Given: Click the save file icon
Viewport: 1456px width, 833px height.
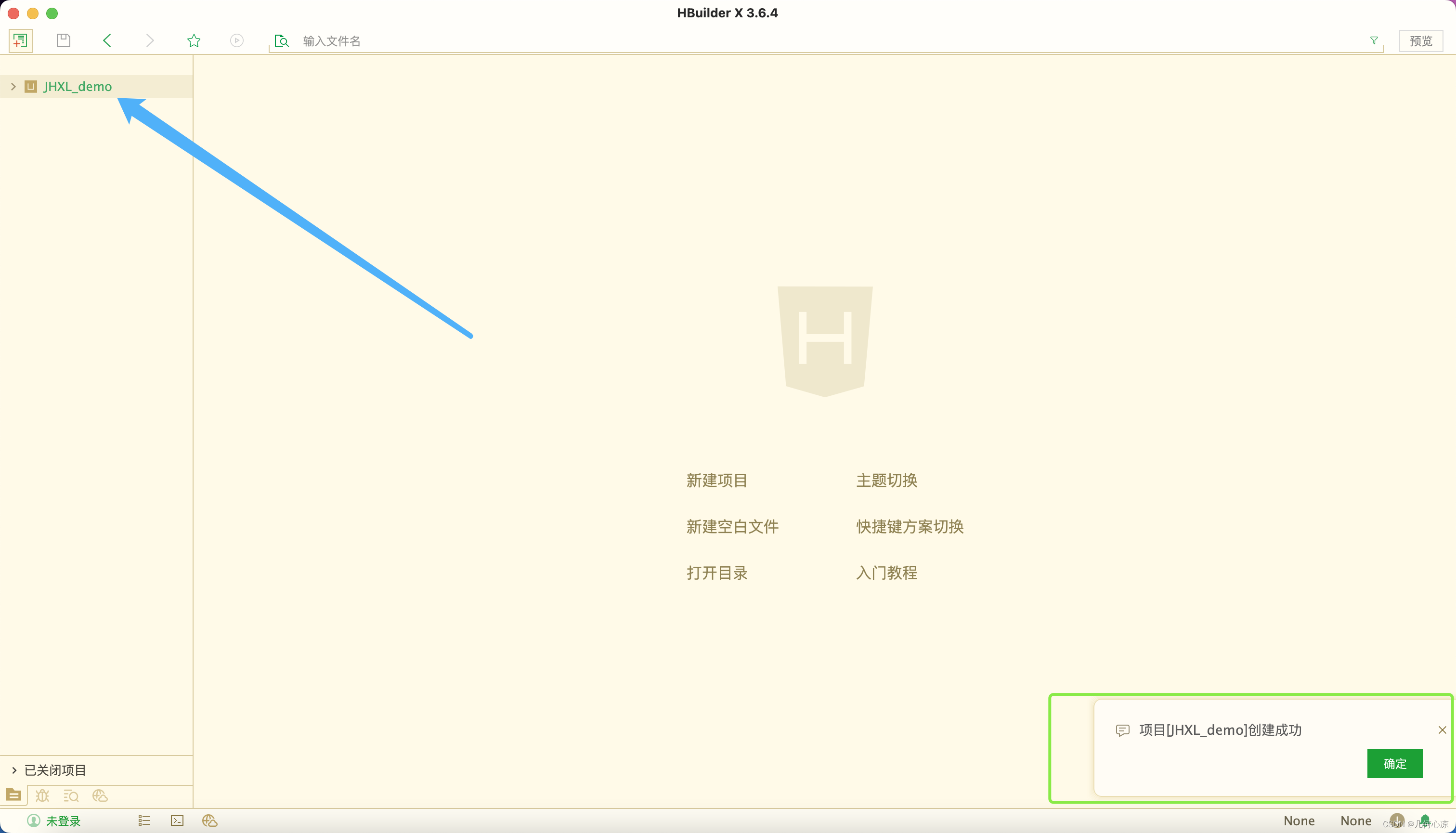Looking at the screenshot, I should (64, 40).
